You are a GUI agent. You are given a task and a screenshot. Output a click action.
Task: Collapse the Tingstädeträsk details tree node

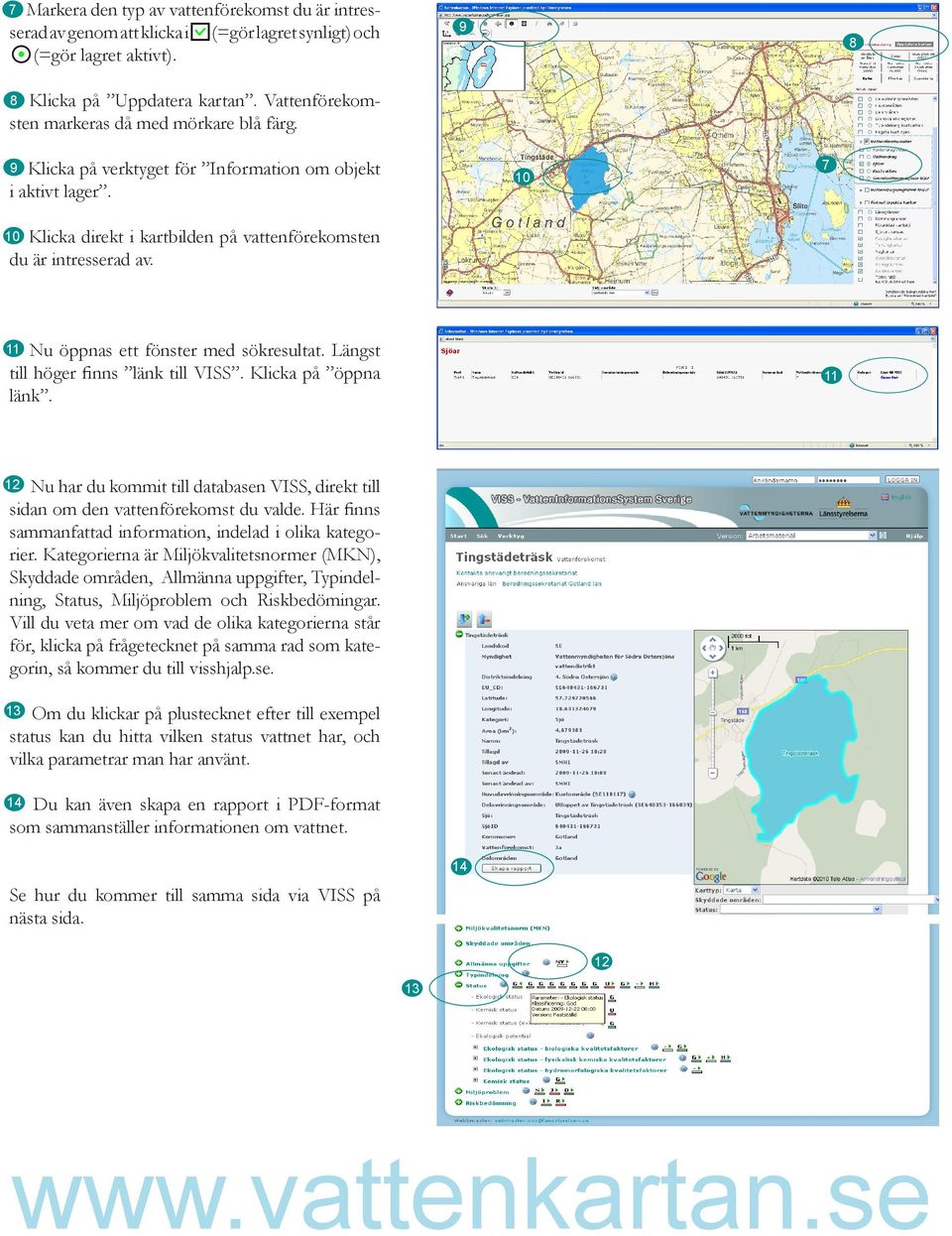point(459,635)
